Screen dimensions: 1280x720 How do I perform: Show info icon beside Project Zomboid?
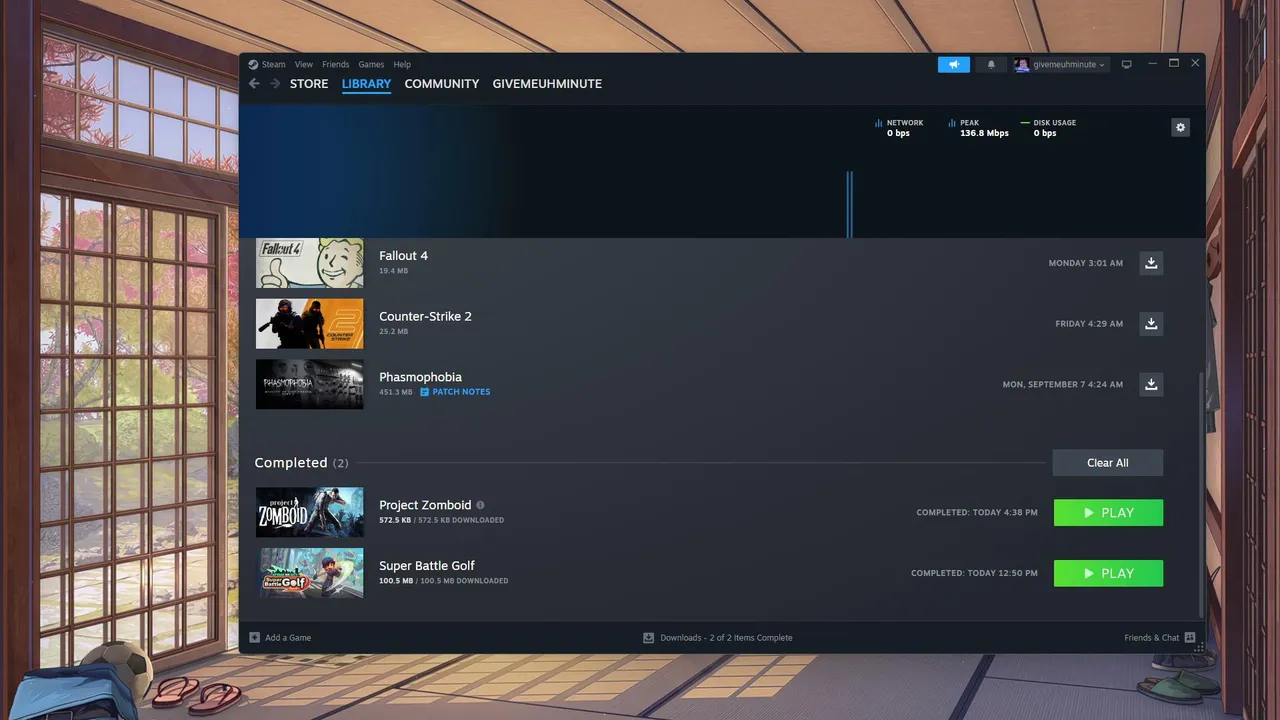tap(481, 505)
